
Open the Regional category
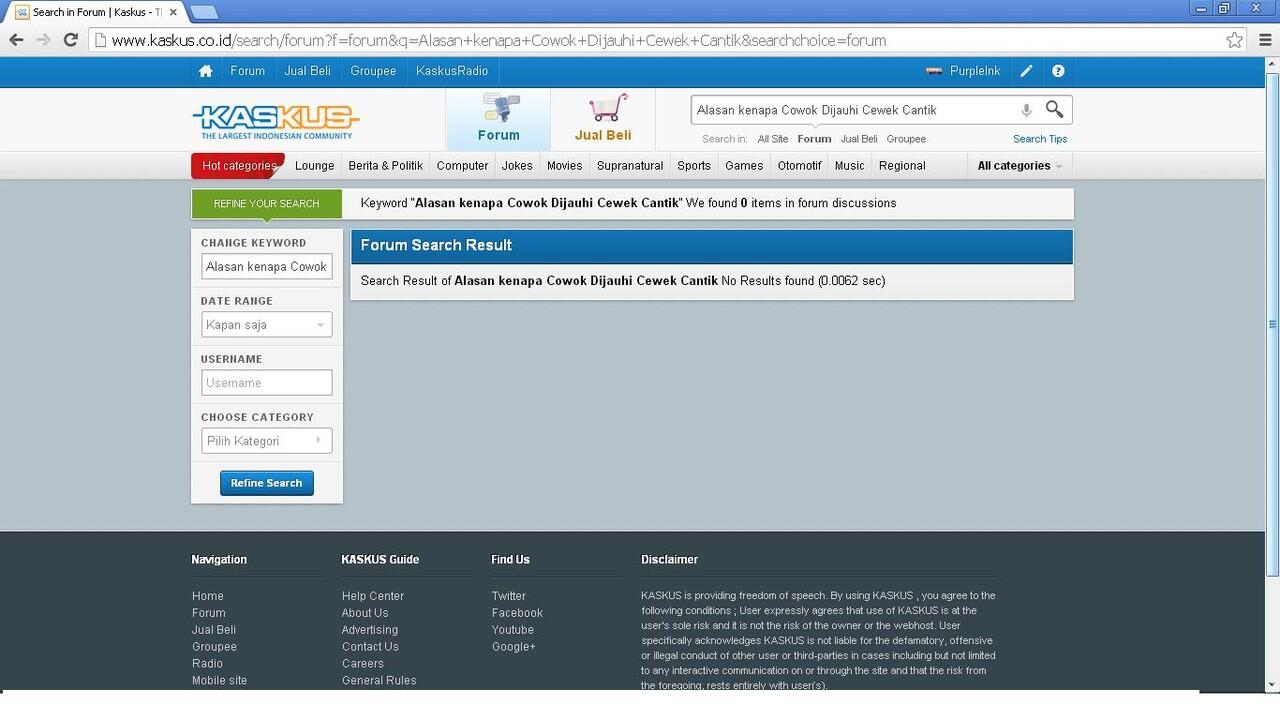pyautogui.click(x=902, y=166)
